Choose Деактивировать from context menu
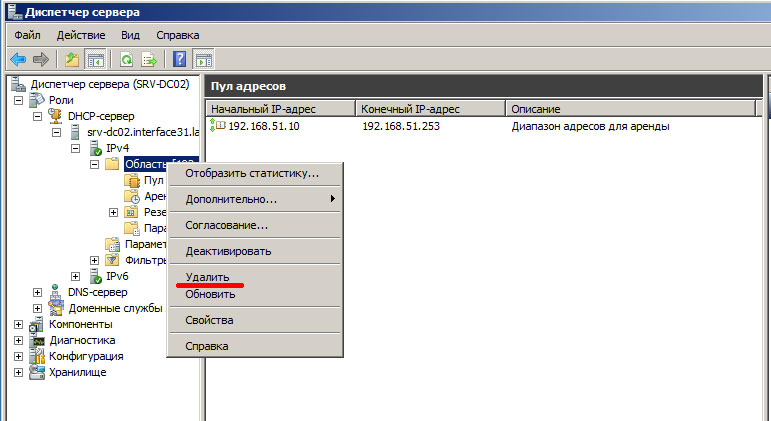 (255, 251)
